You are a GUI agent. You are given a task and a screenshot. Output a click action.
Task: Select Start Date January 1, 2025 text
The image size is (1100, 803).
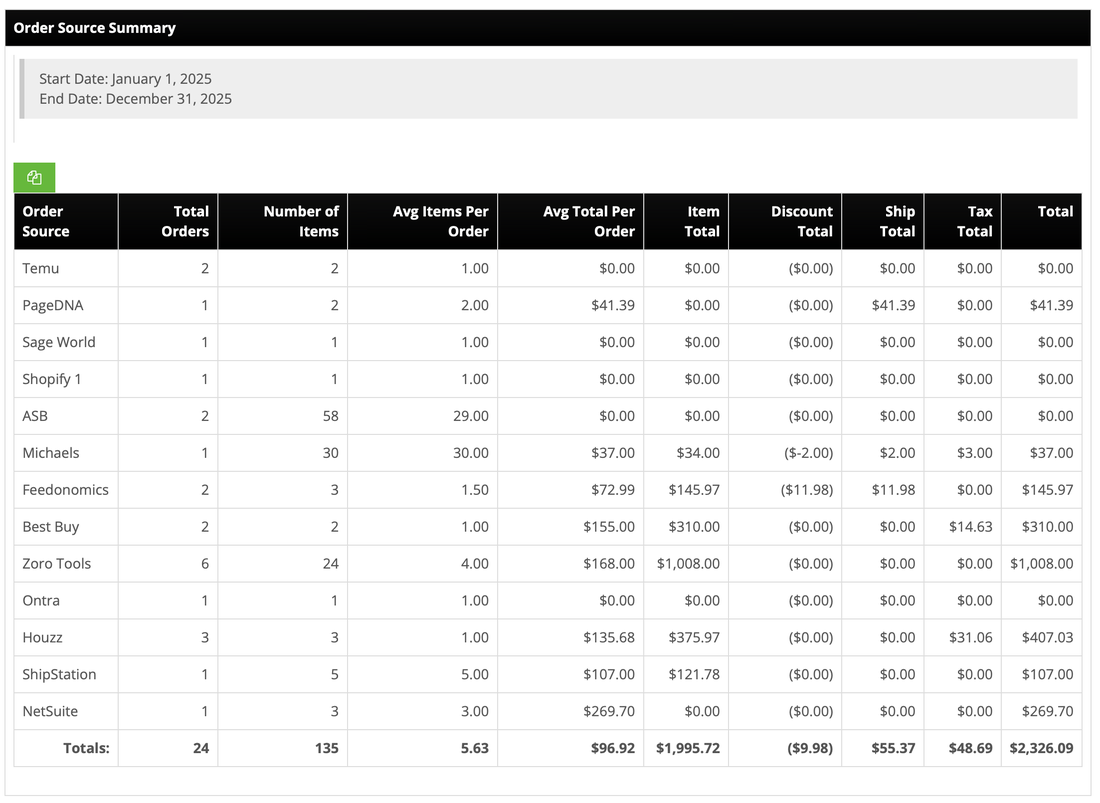(125, 79)
